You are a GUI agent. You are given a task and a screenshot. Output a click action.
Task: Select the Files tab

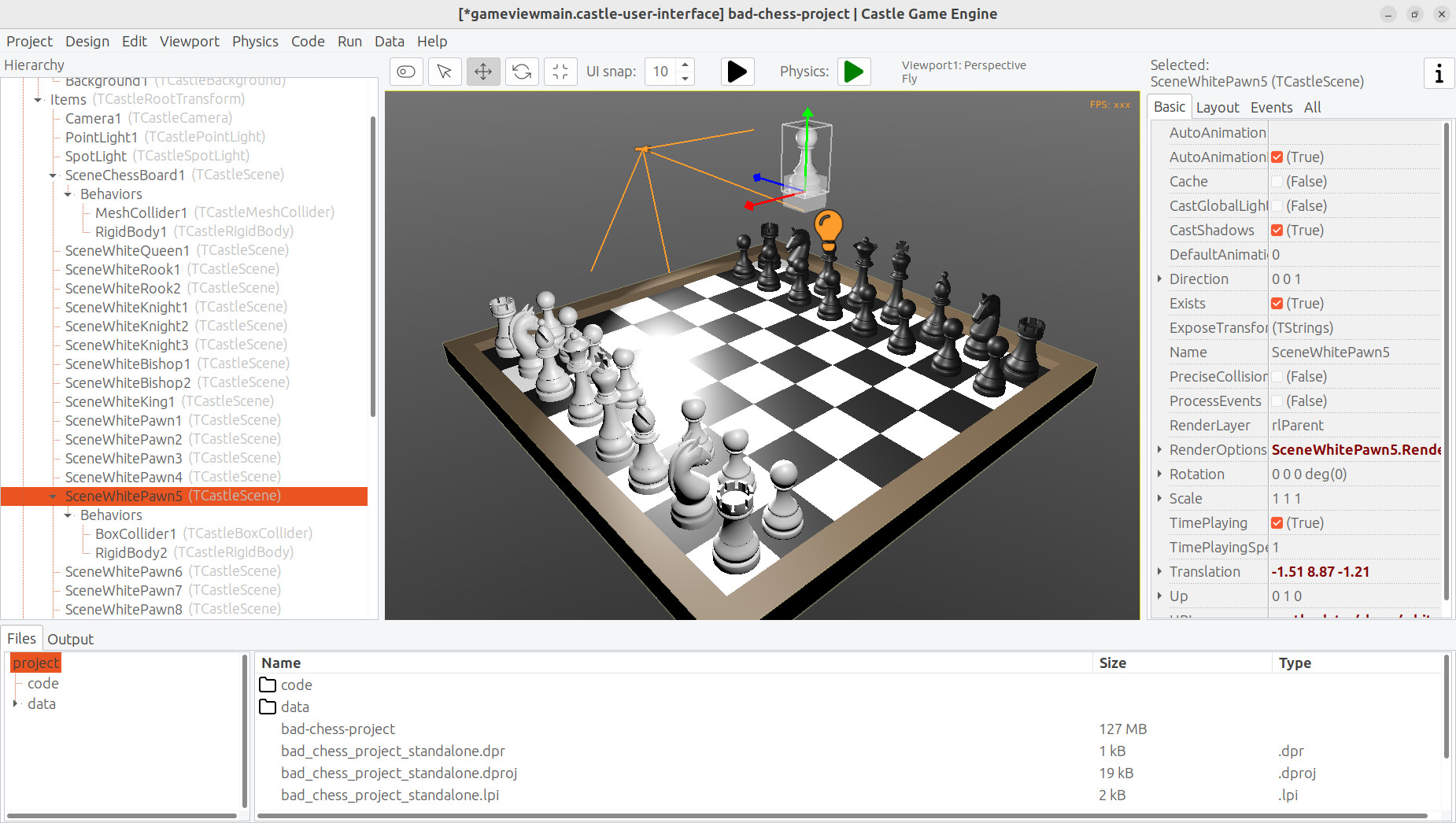point(21,639)
